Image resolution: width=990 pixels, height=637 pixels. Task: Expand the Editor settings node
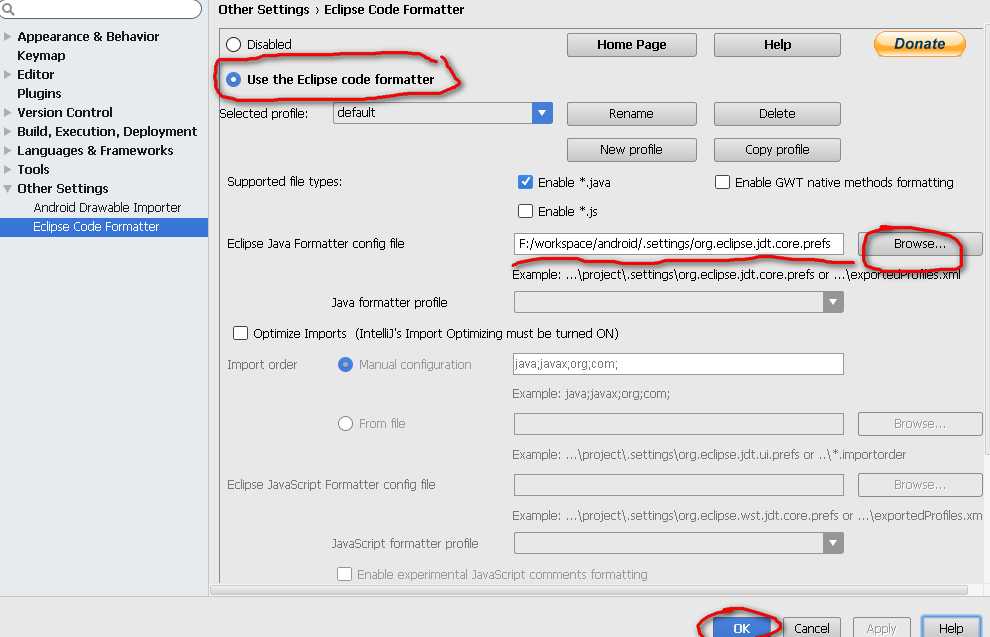coord(8,74)
